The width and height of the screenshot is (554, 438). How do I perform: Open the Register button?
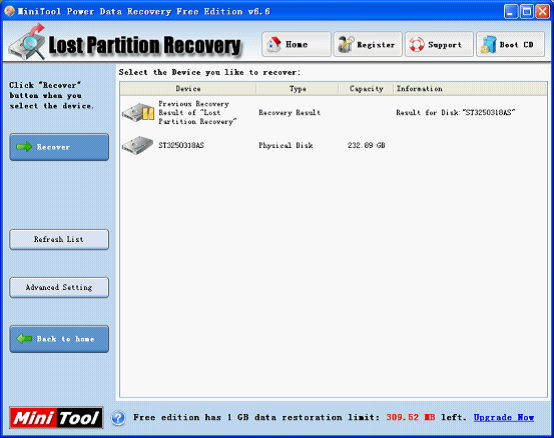(368, 44)
